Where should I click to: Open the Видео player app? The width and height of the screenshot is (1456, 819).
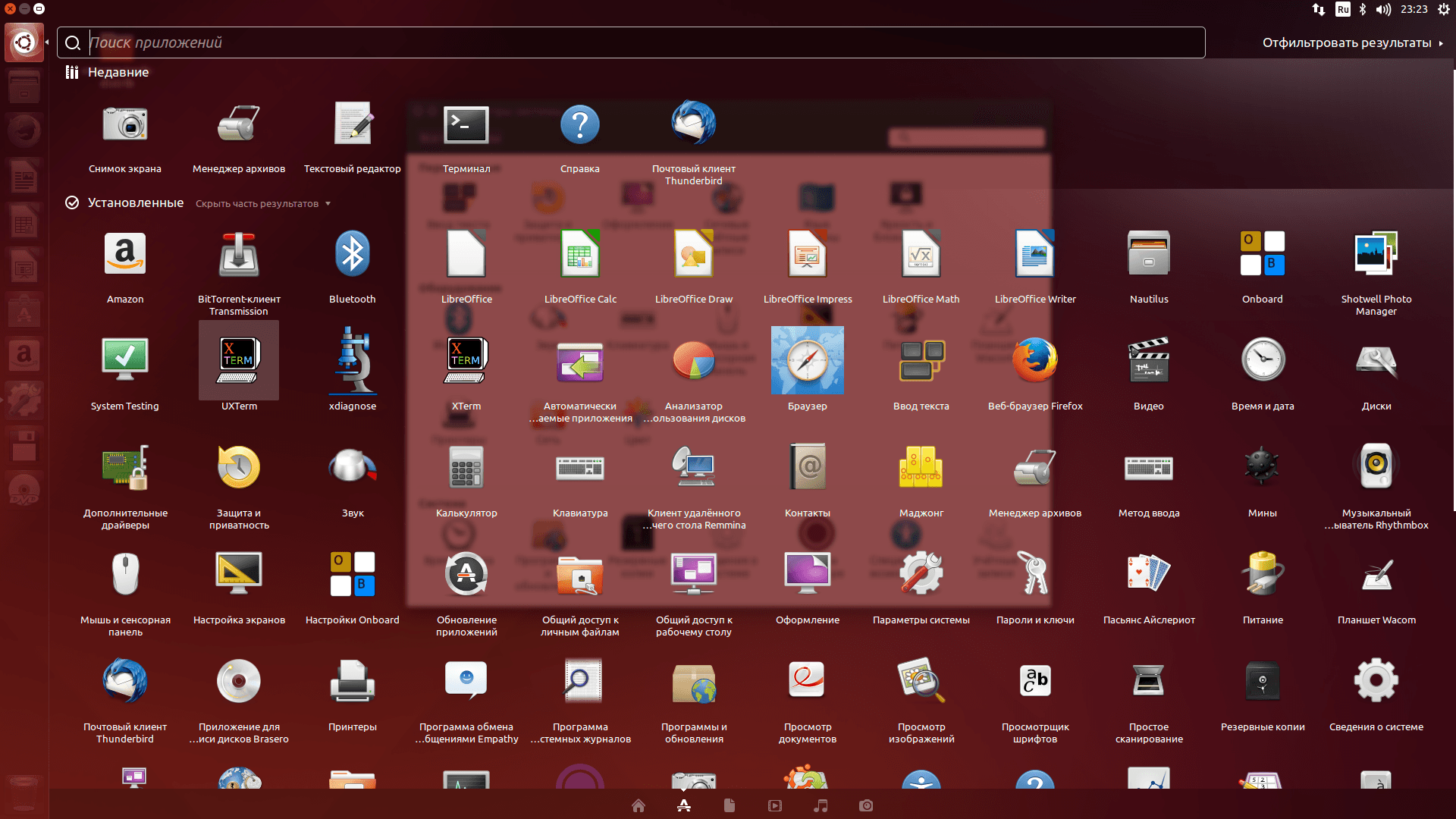coord(1149,361)
